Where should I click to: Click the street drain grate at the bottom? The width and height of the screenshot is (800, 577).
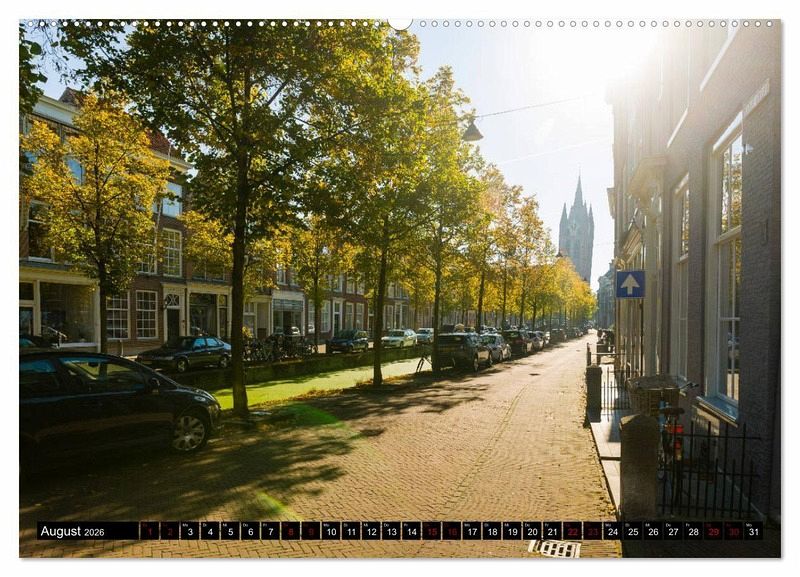tap(554, 548)
